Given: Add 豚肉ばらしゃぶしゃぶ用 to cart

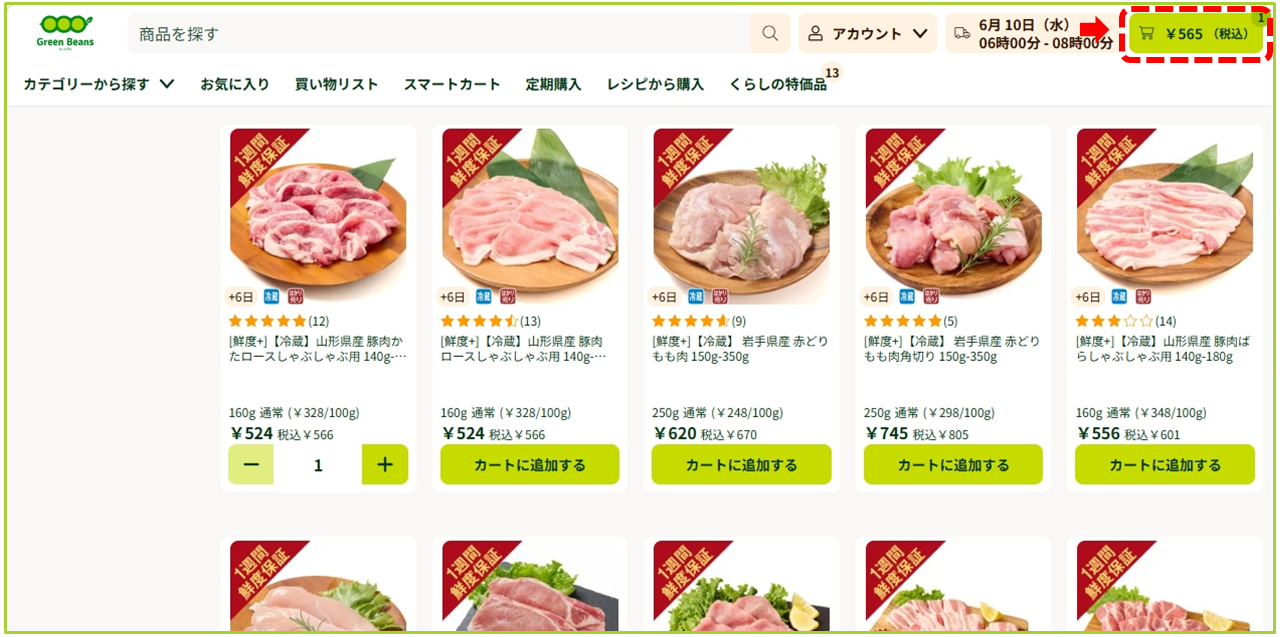Looking at the screenshot, I should click(x=1165, y=465).
